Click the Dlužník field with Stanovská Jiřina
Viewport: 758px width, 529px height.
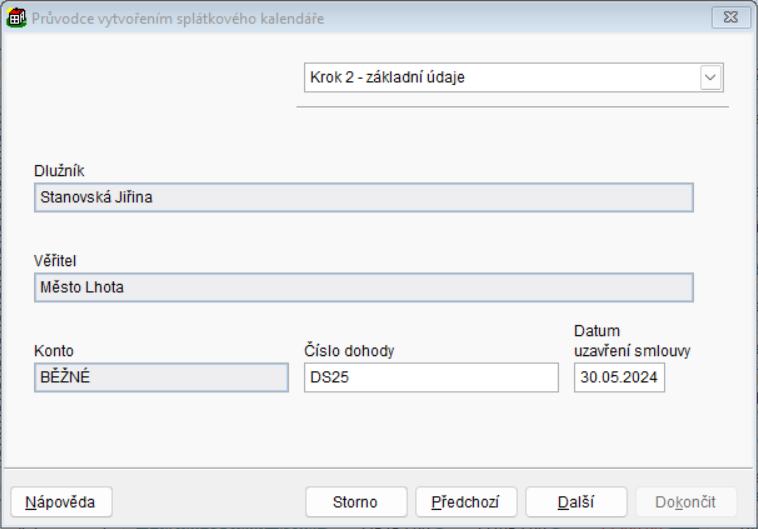[363, 197]
